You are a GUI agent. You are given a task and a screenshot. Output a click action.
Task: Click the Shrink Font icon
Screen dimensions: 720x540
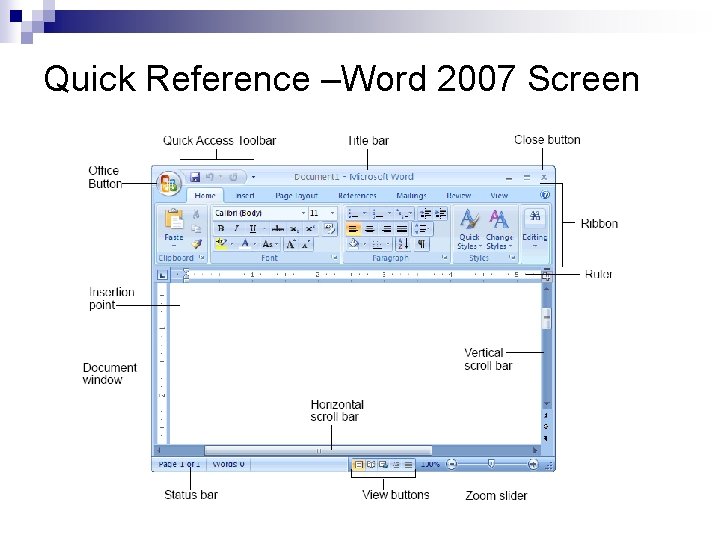pos(306,244)
